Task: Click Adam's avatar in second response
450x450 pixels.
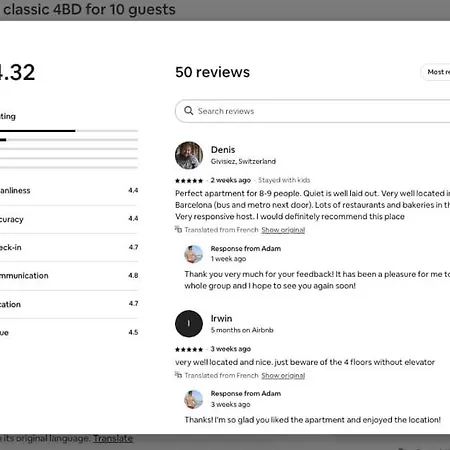Action: tap(194, 399)
